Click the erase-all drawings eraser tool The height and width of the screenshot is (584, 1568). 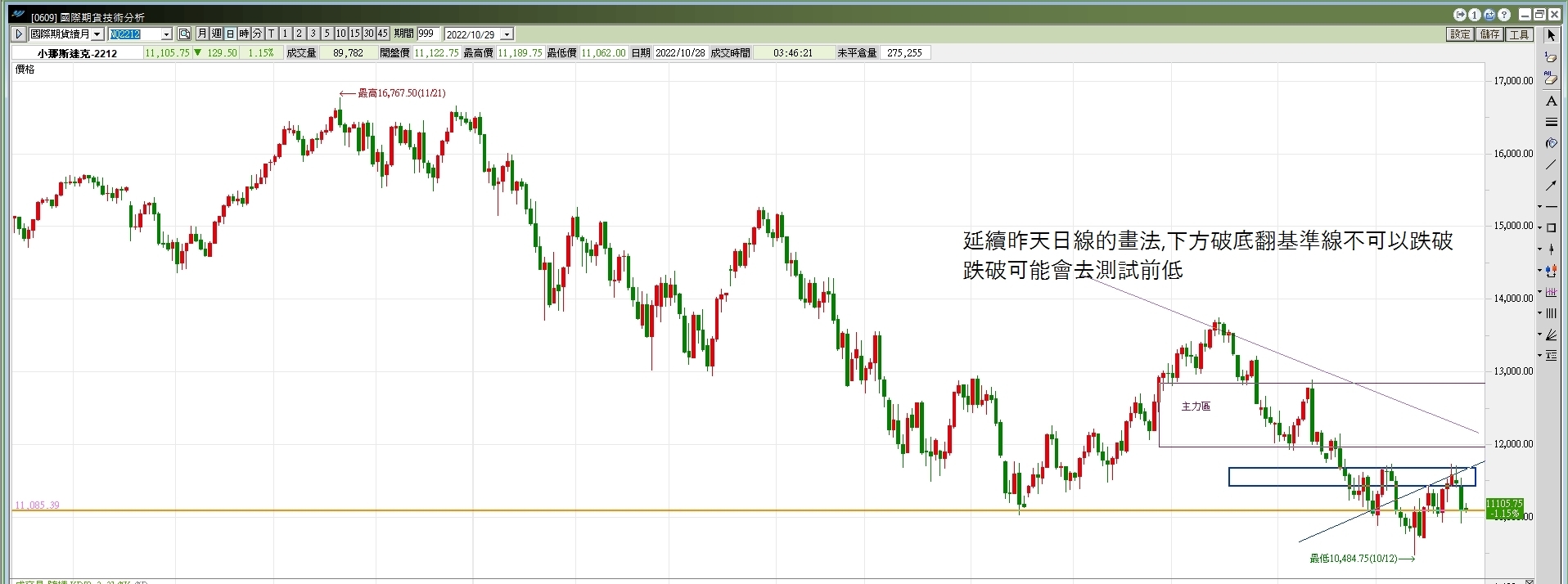coord(1551,79)
